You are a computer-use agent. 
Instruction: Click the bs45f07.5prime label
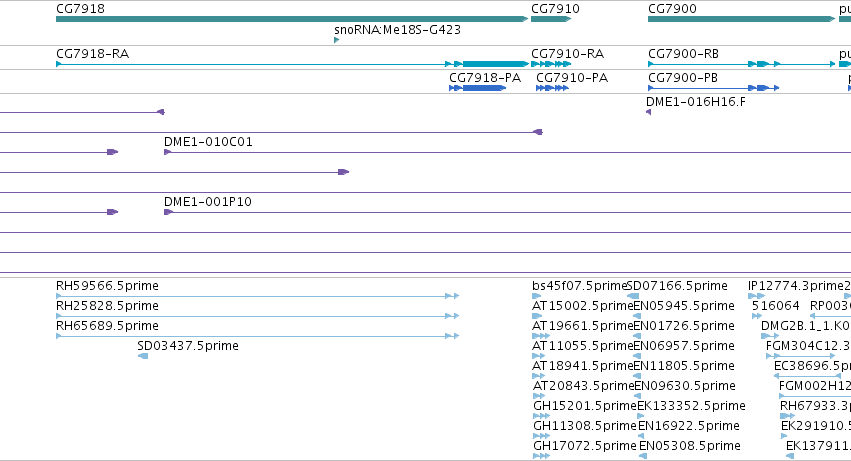580,286
